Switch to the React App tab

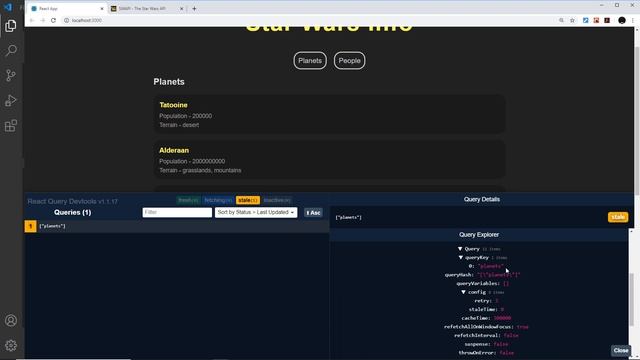(67, 9)
